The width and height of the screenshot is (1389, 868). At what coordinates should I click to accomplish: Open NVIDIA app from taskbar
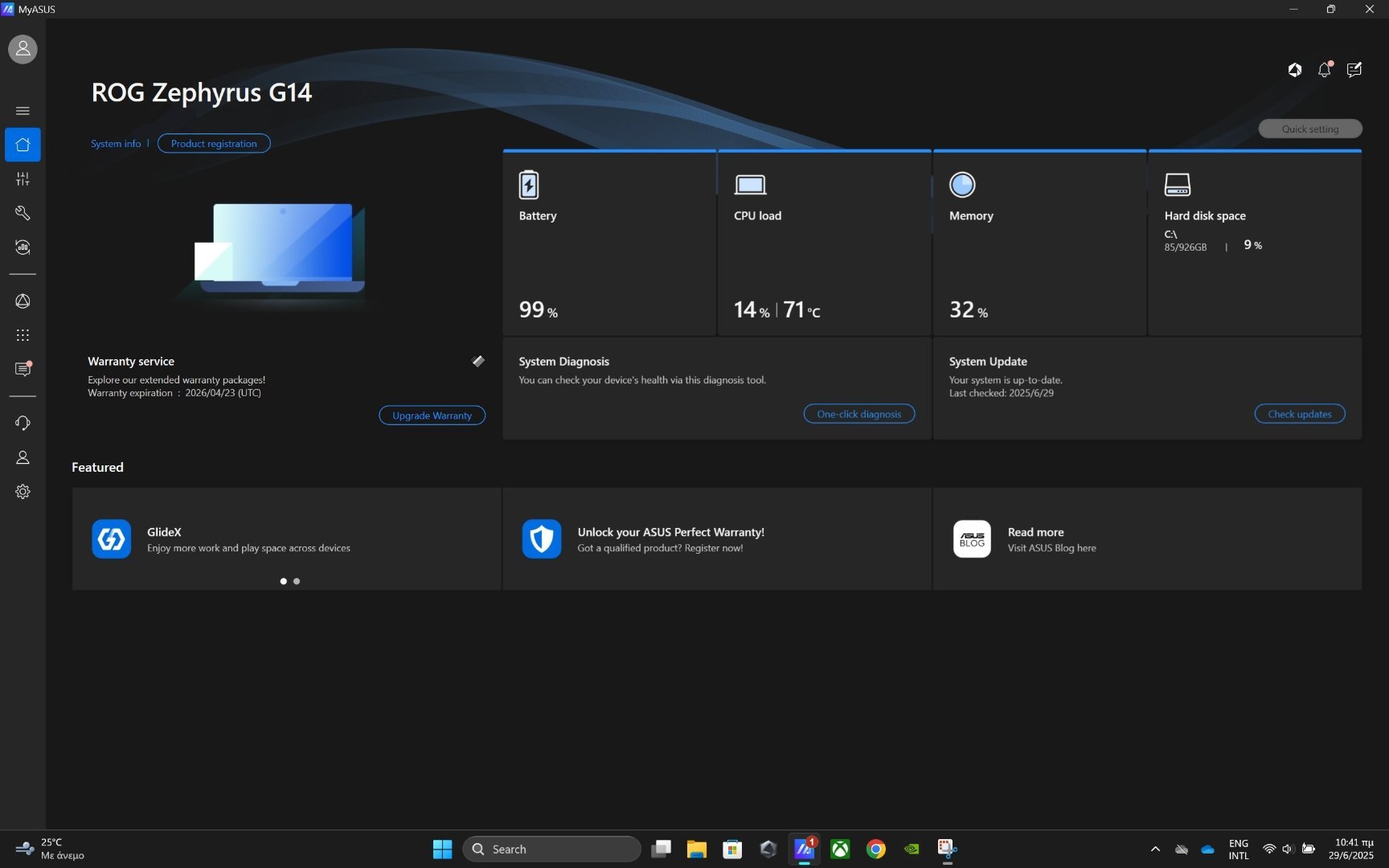[x=912, y=849]
